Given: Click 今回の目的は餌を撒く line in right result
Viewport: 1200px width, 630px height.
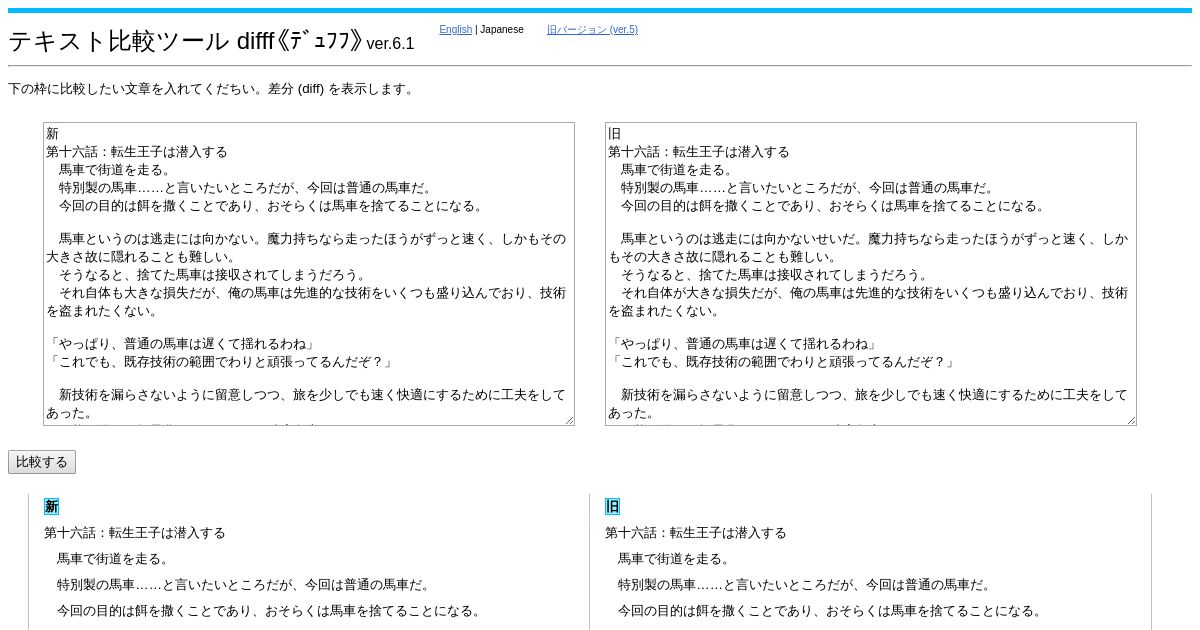Looking at the screenshot, I should [831, 611].
